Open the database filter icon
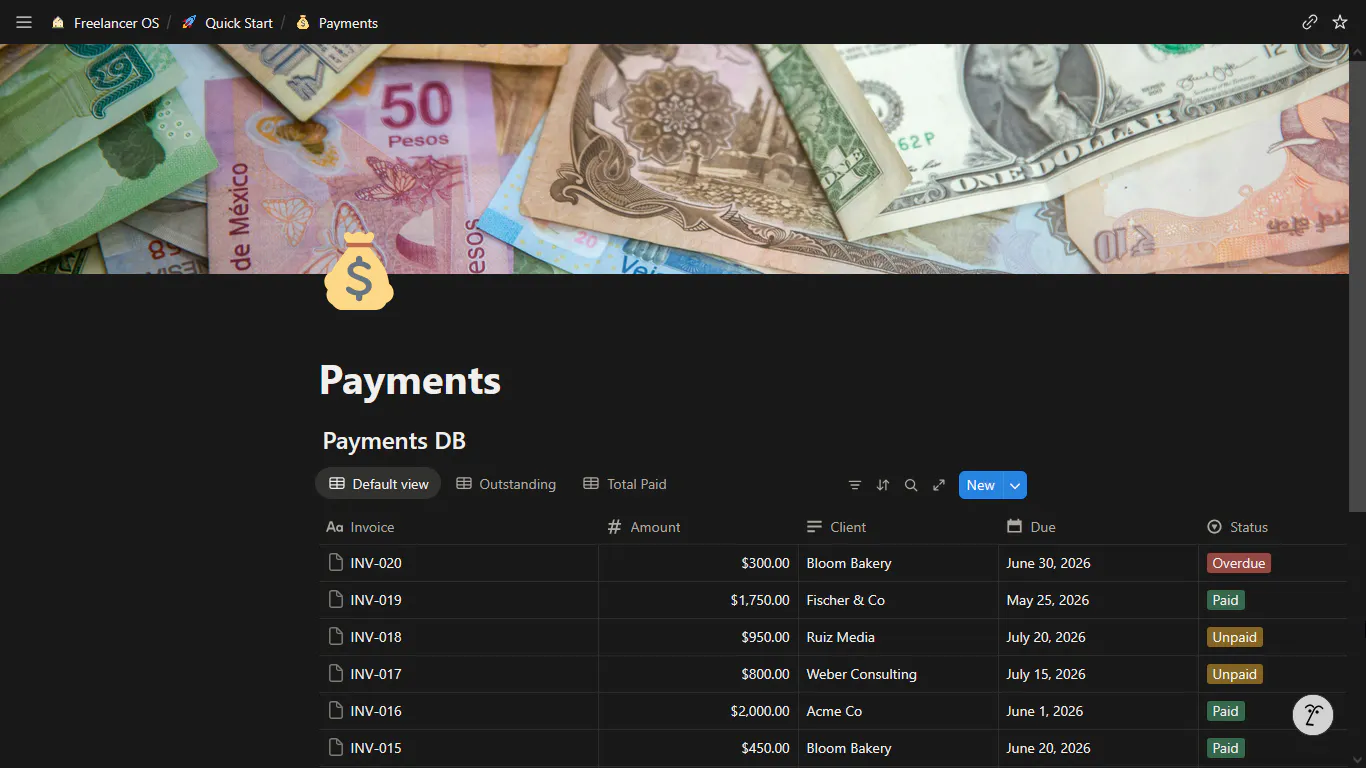This screenshot has height=768, width=1366. click(x=855, y=485)
